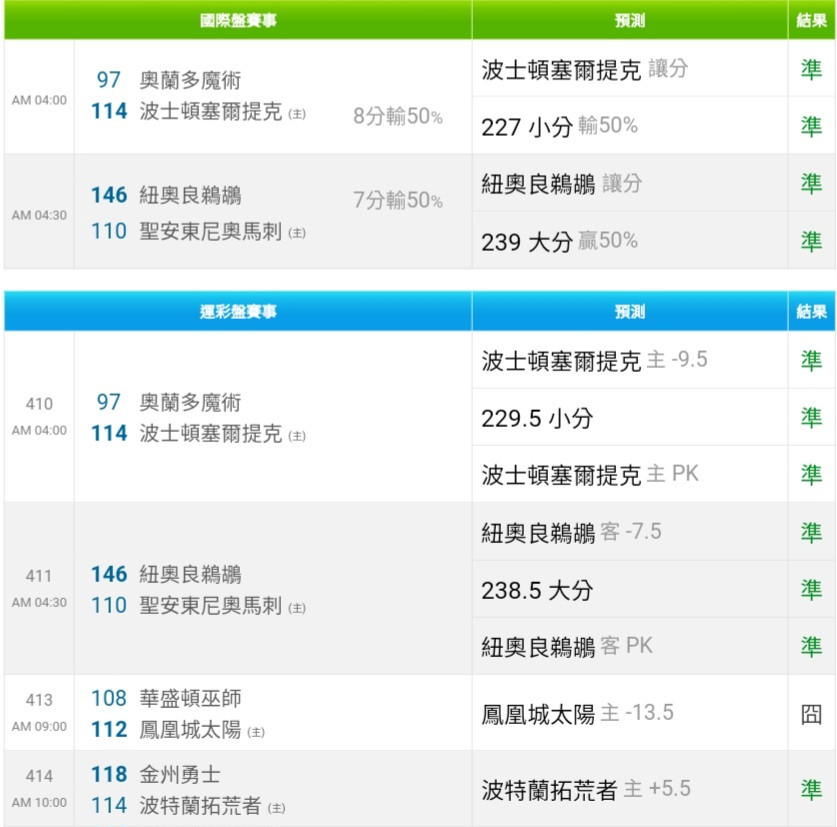
Task: Click the 準 result beside 紐奧良鵜鶘 客 PK
Action: 811,647
